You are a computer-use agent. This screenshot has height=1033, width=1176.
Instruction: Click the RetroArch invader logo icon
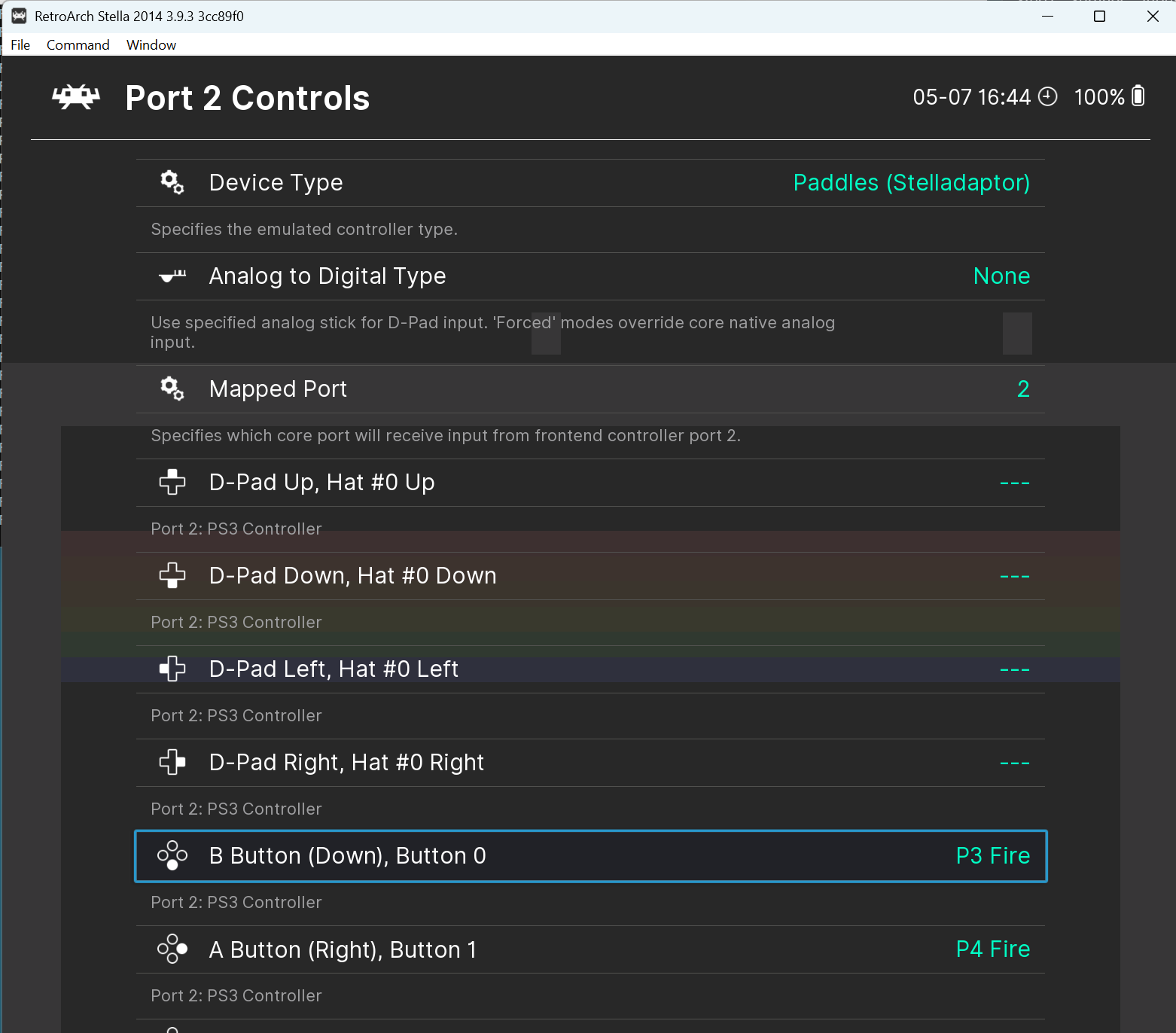76,97
